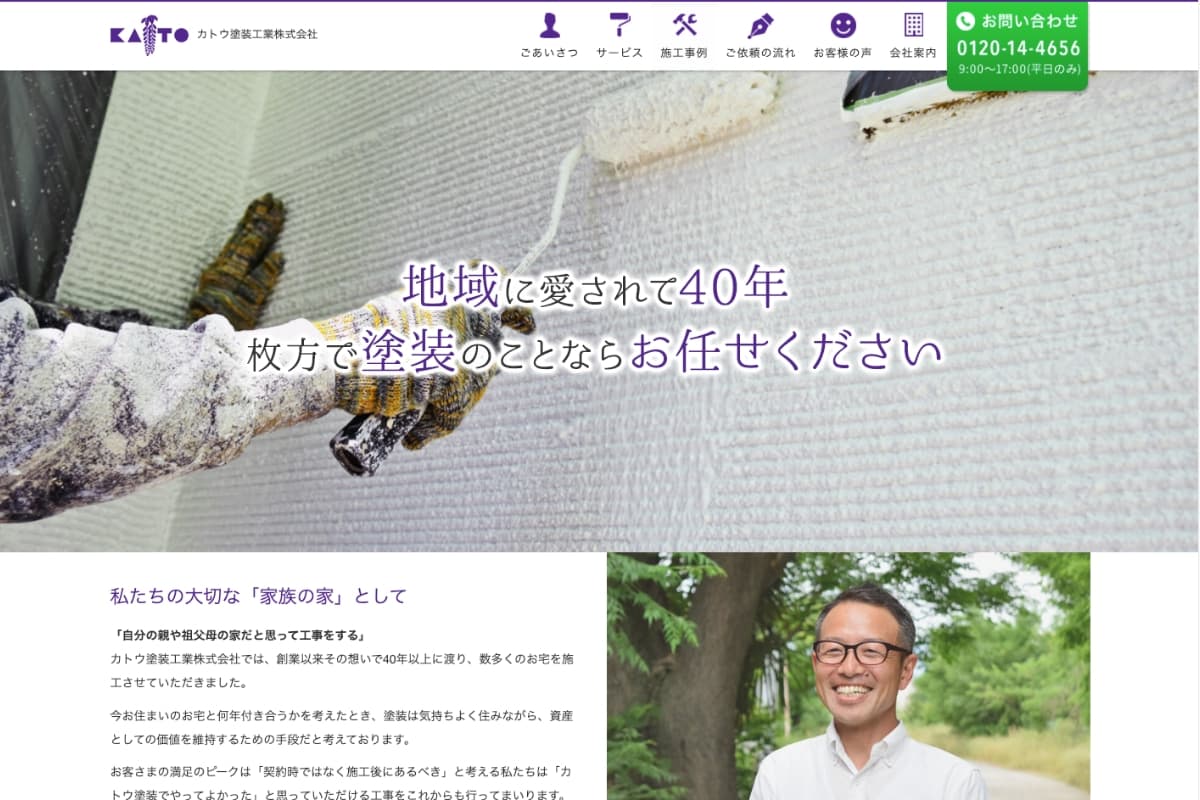Open the サービス menu label
1200x800 pixels.
point(620,53)
